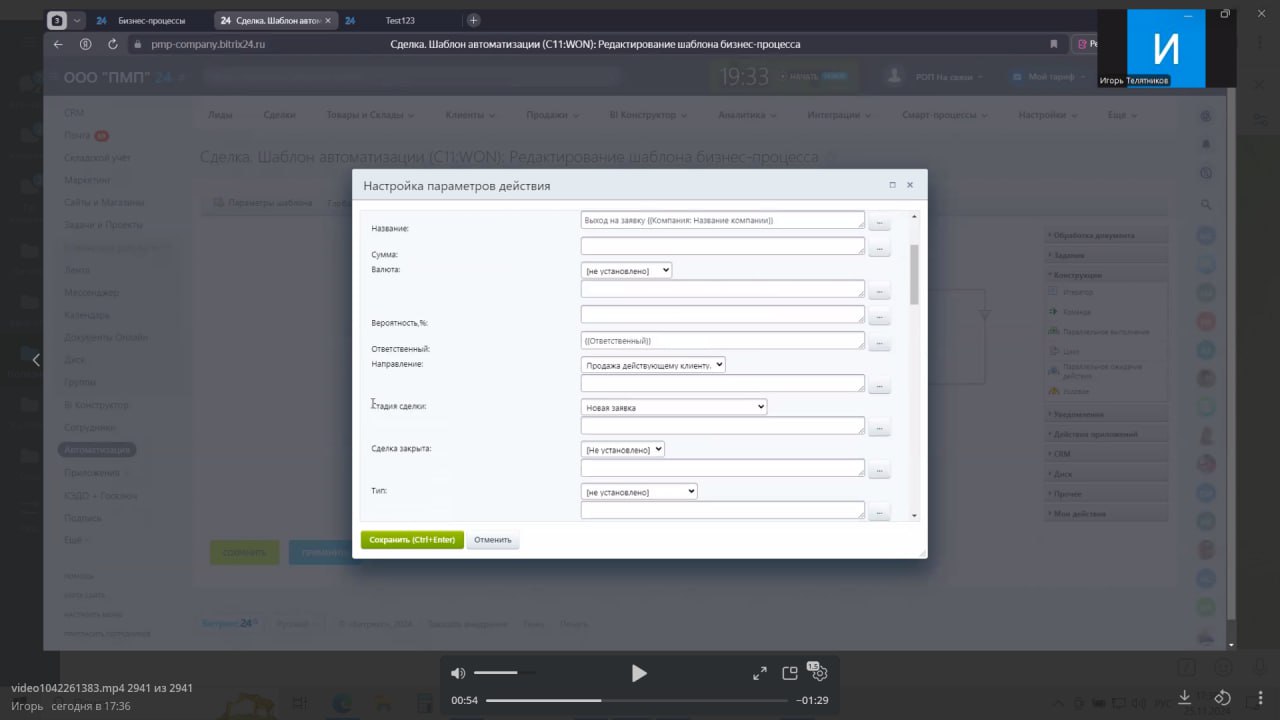Open Задачи и Проекты in sidebar
Screen dimensions: 1280x720
pos(103,225)
